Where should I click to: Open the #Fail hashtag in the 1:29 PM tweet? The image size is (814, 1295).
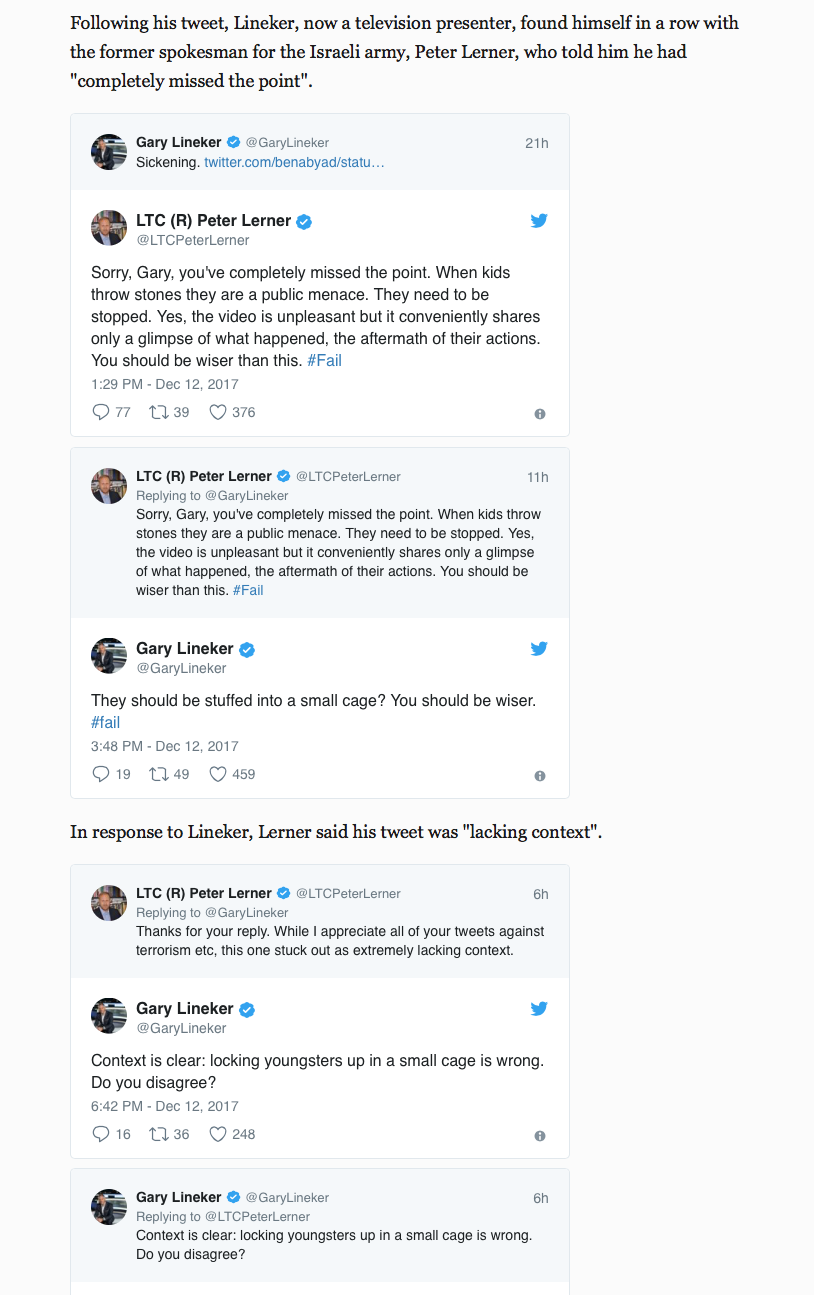click(x=324, y=361)
